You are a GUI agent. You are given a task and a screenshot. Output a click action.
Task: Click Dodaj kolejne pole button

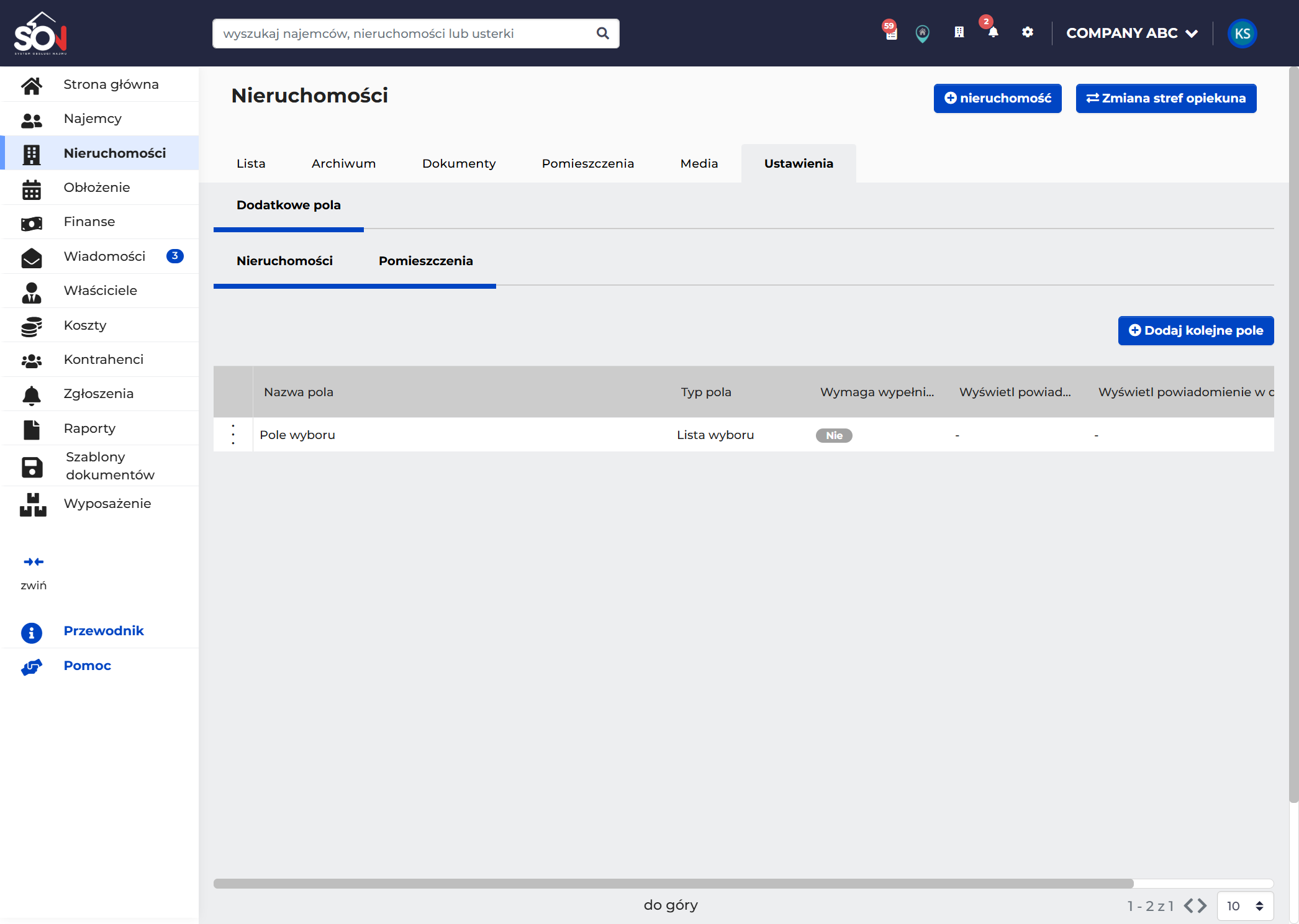(x=1196, y=330)
